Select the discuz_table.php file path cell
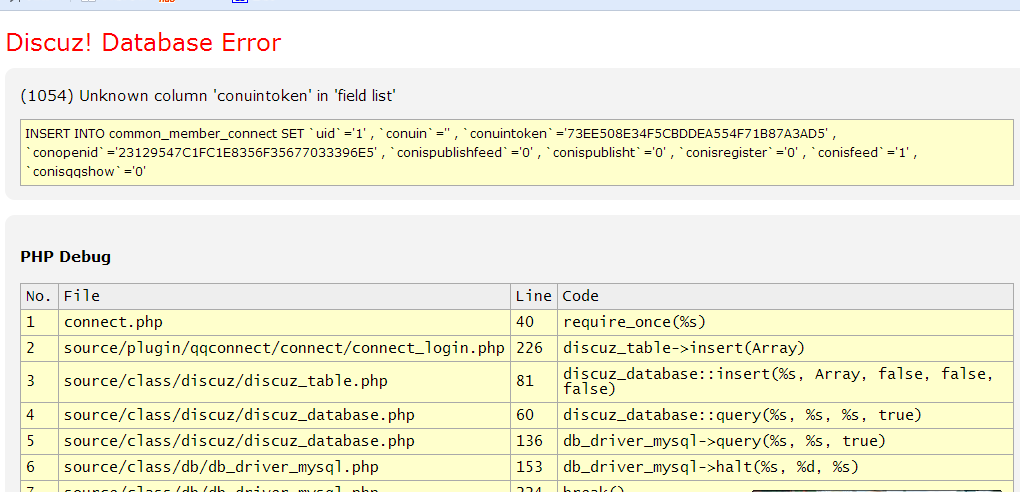Screen dimensions: 1020x492 click(226, 381)
